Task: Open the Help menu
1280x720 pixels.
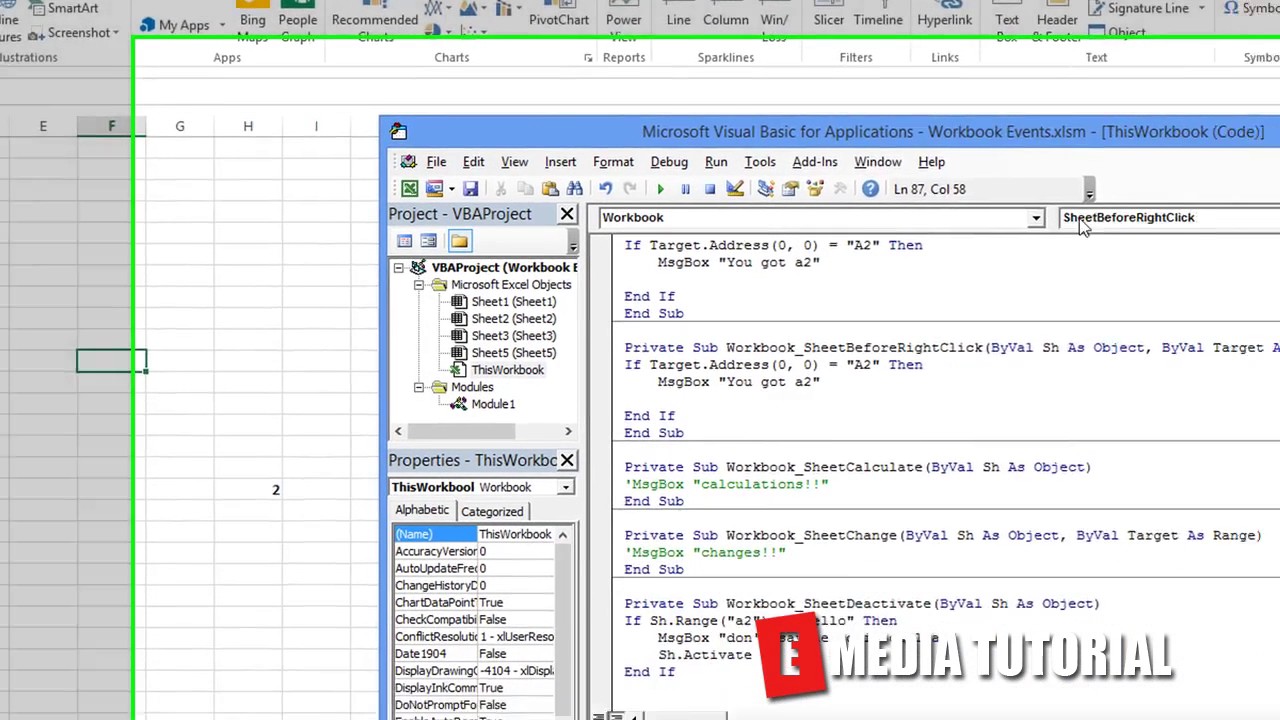Action: point(932,162)
